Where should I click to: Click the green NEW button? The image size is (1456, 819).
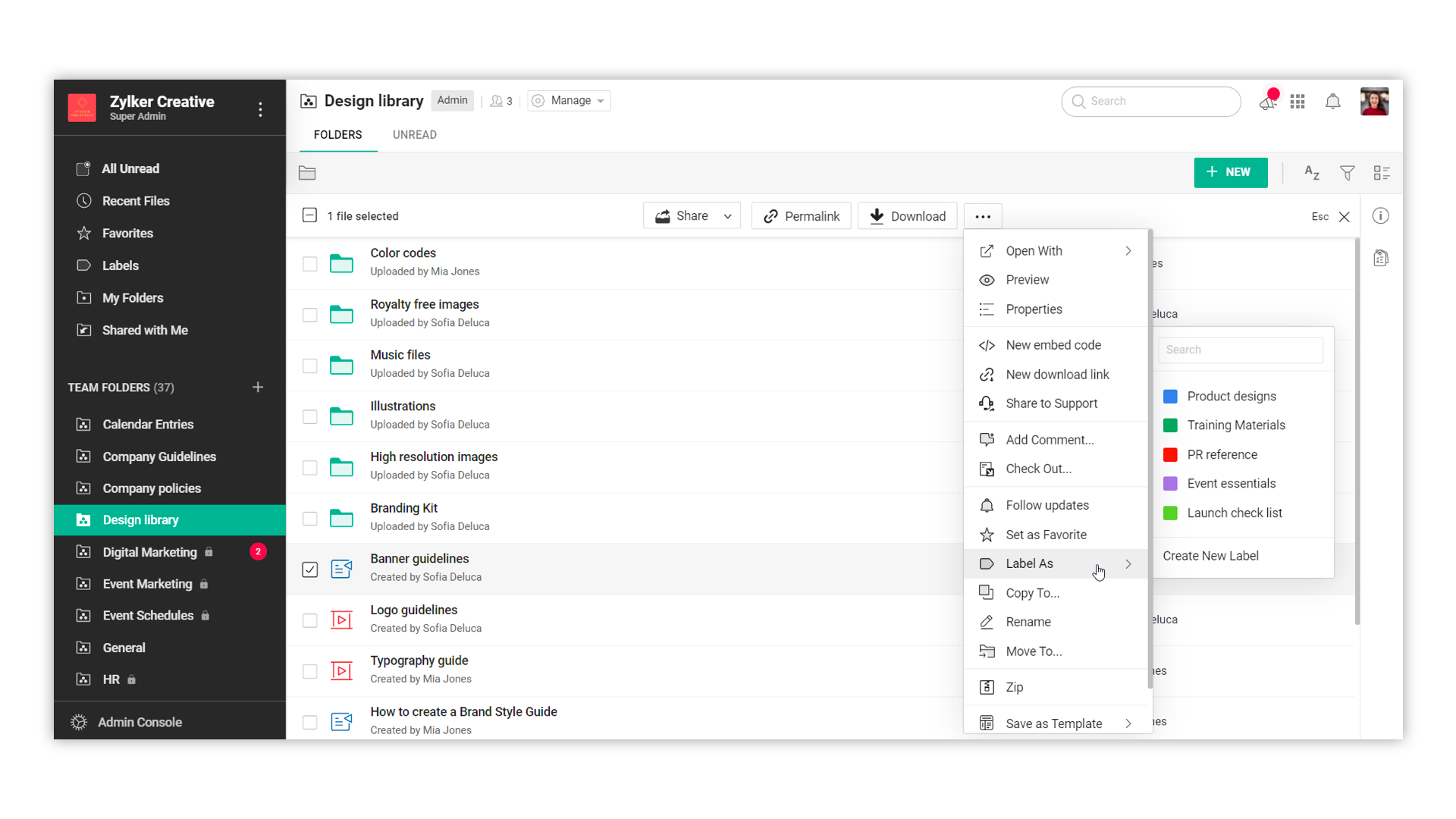pyautogui.click(x=1230, y=172)
